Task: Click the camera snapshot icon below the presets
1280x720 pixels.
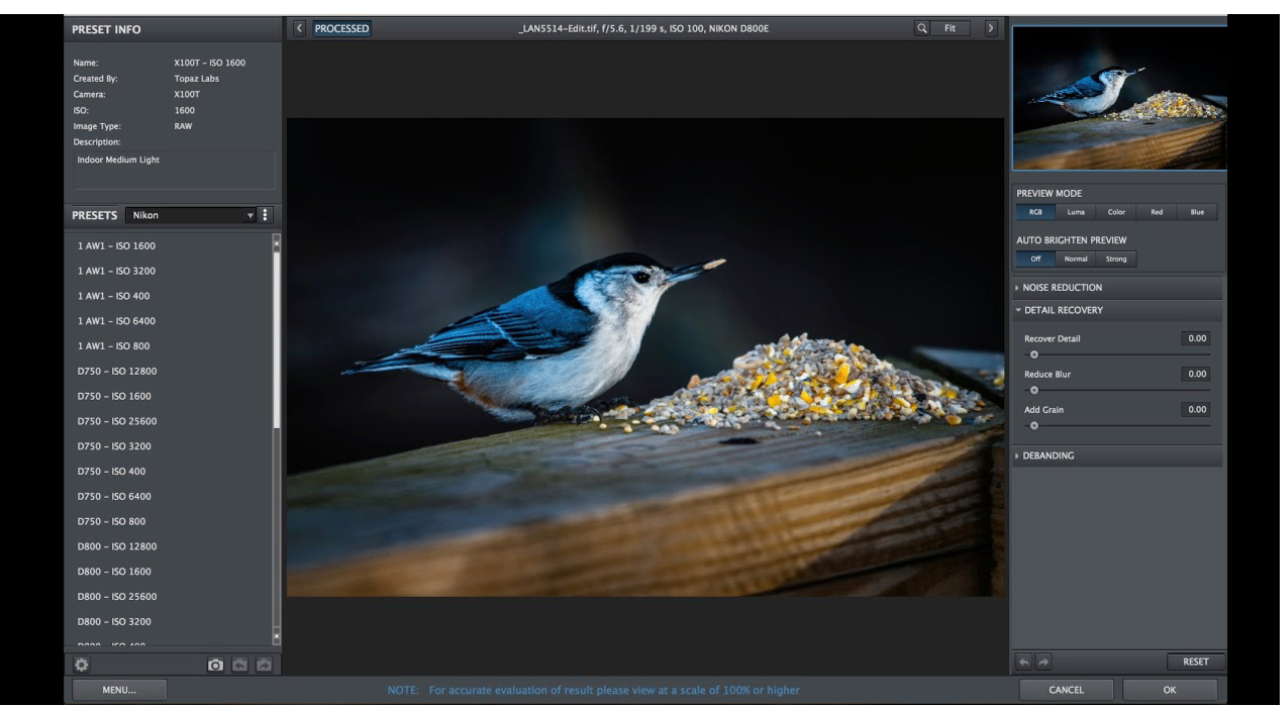Action: [215, 664]
